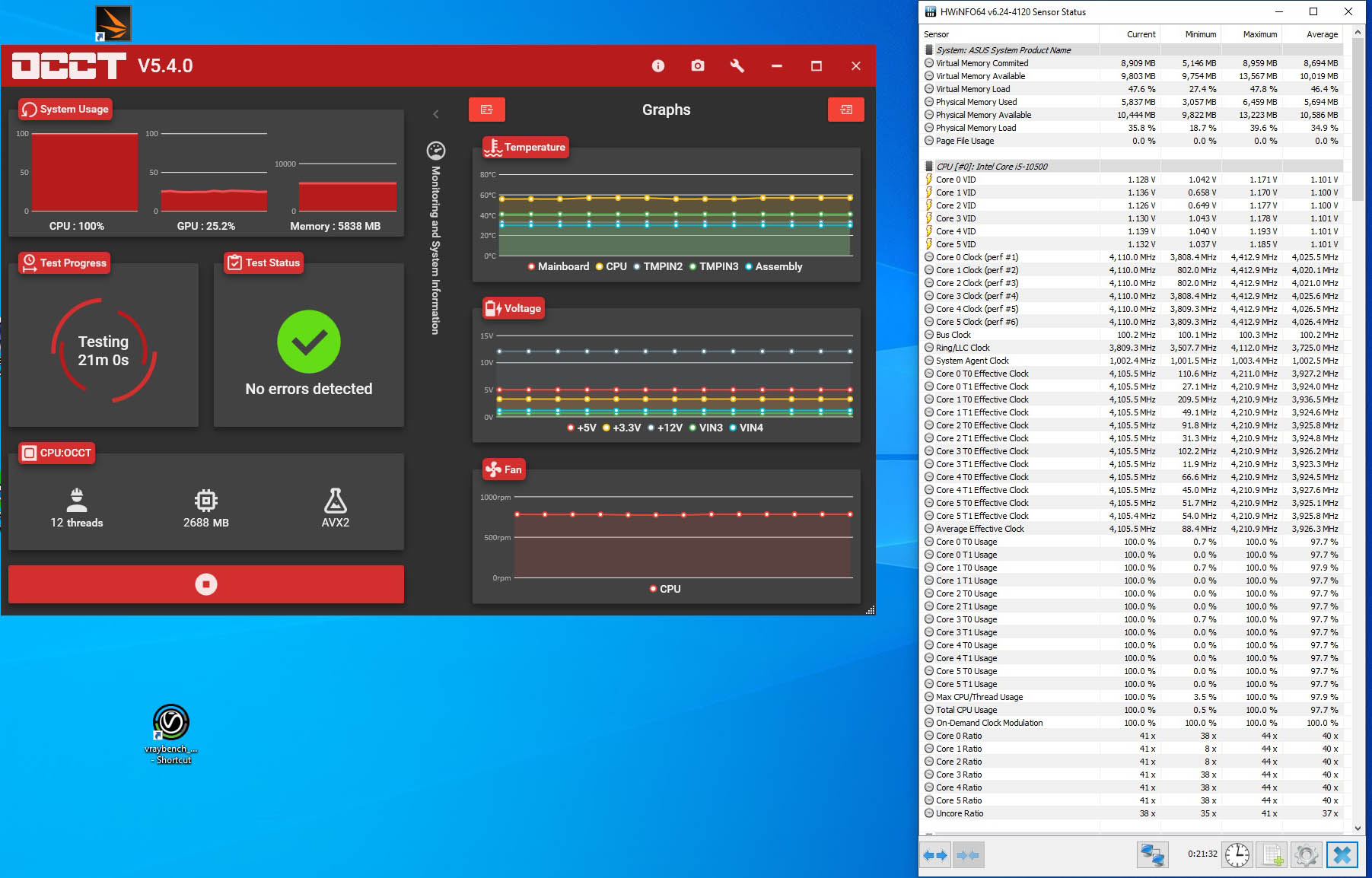Toggle TMPIN3 series in Temperature legend

(714, 266)
